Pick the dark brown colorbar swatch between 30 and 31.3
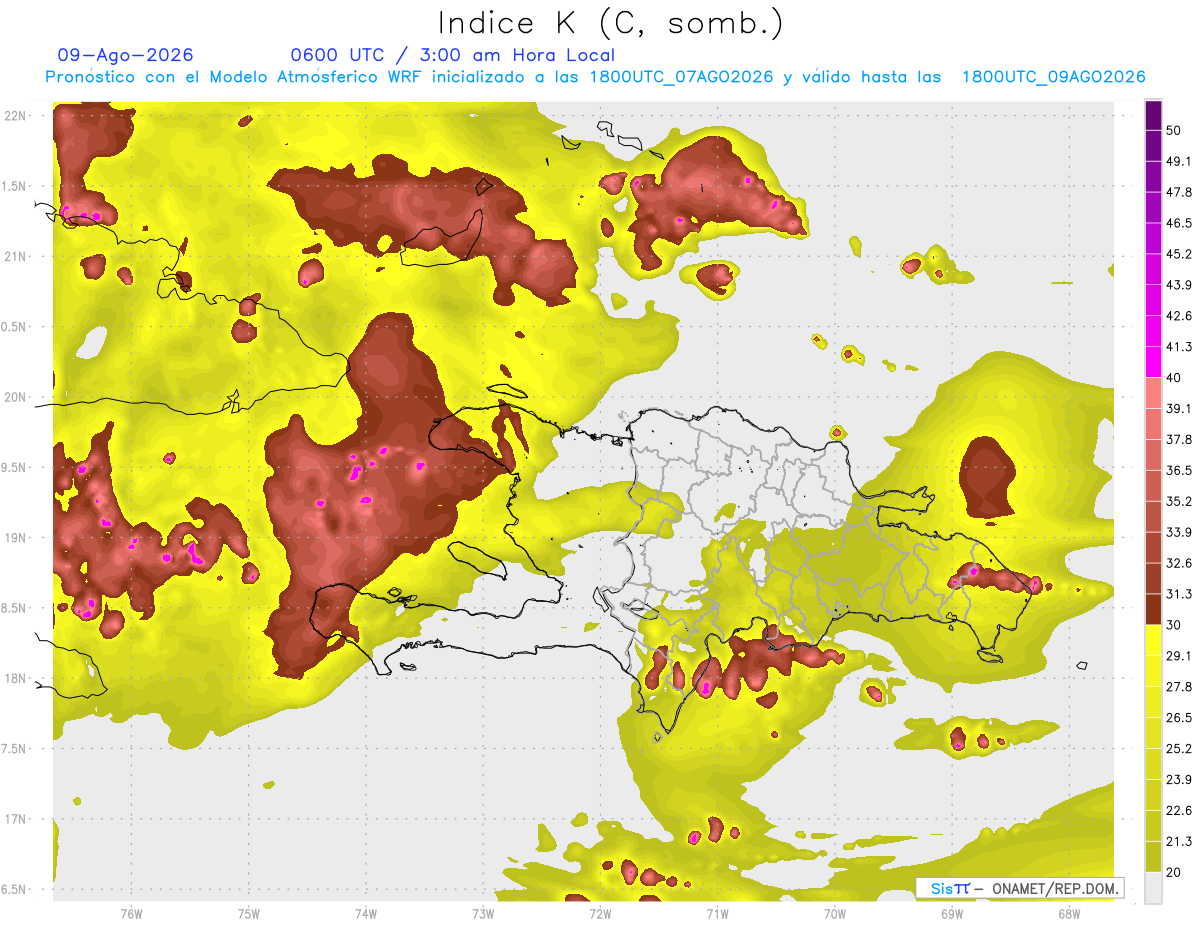This screenshot has height=927, width=1200. pos(1153,609)
